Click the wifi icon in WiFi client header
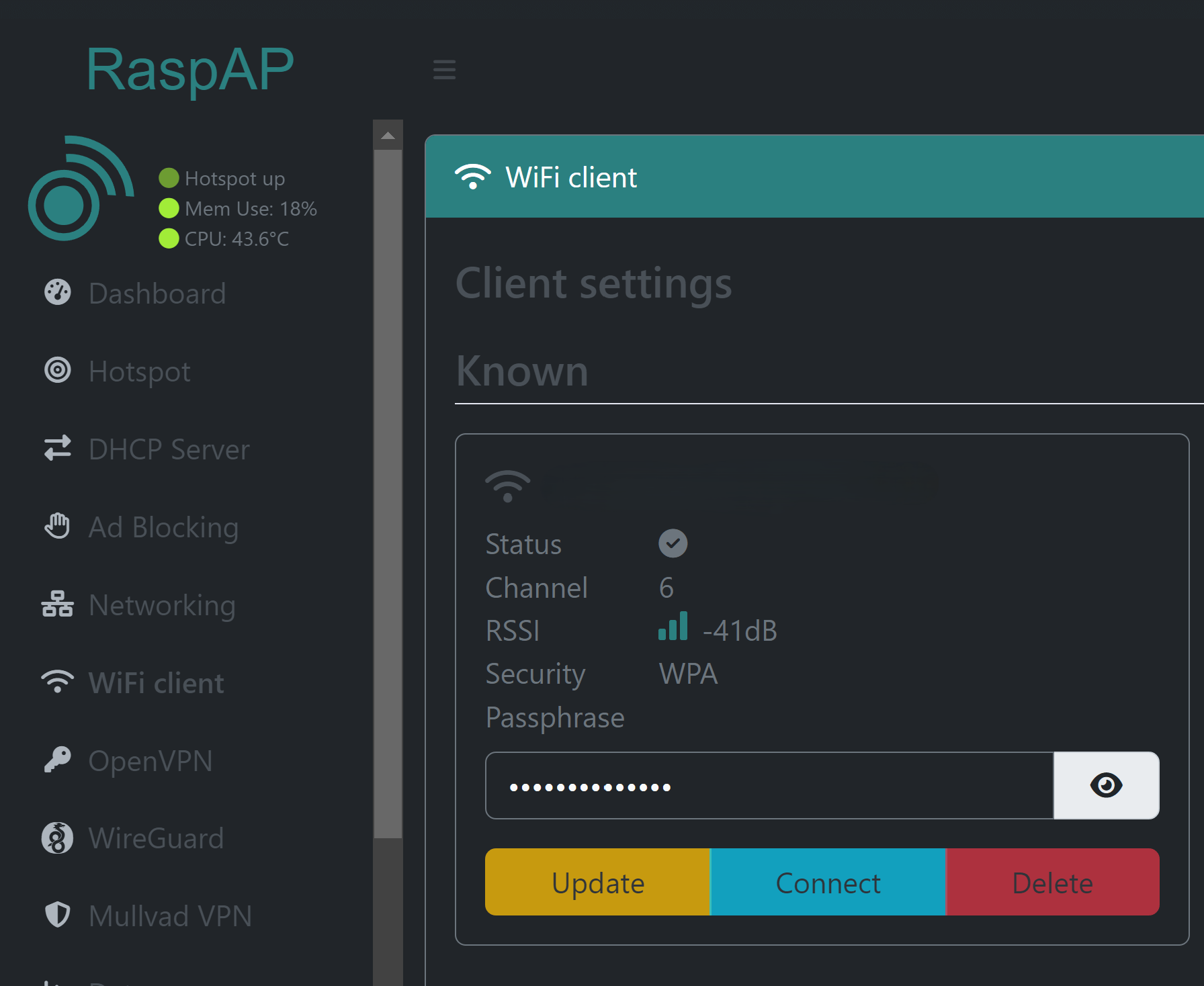The width and height of the screenshot is (1204, 986). point(473,177)
